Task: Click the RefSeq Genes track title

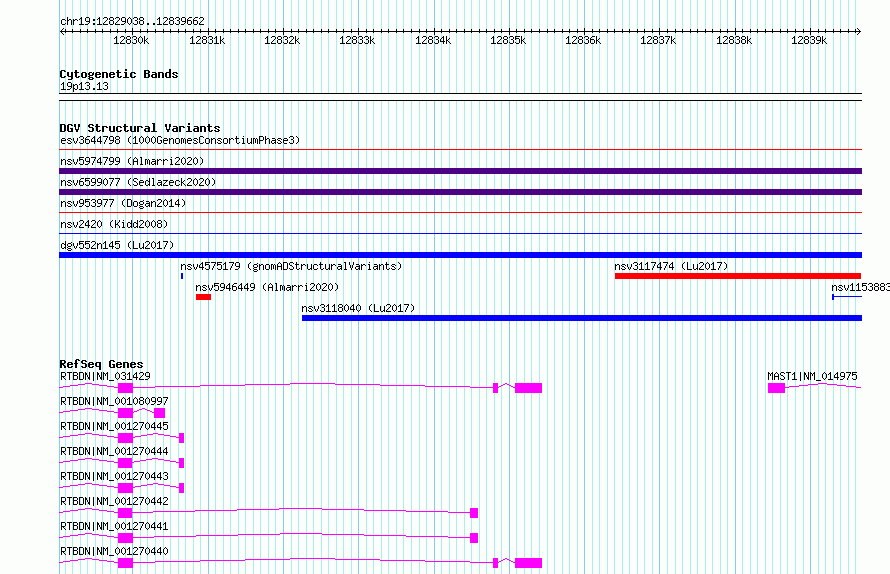Action: 101,364
